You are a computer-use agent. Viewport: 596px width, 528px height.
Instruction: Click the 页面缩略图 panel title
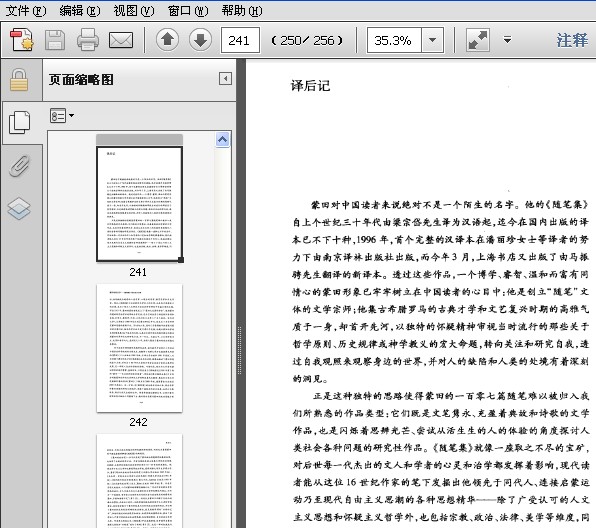tap(81, 79)
